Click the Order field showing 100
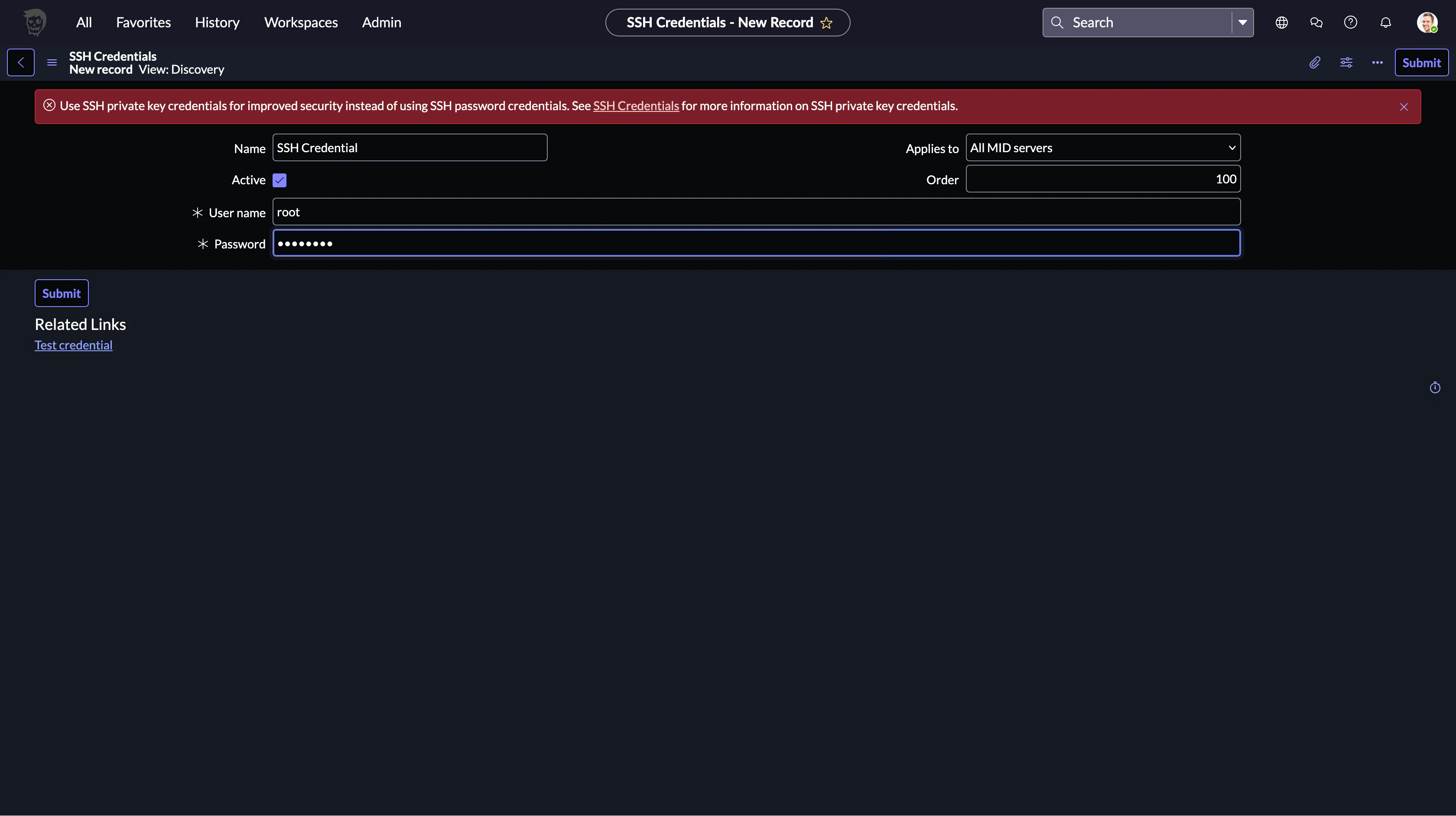Screen dimensions: 1456x816 coord(1103,179)
